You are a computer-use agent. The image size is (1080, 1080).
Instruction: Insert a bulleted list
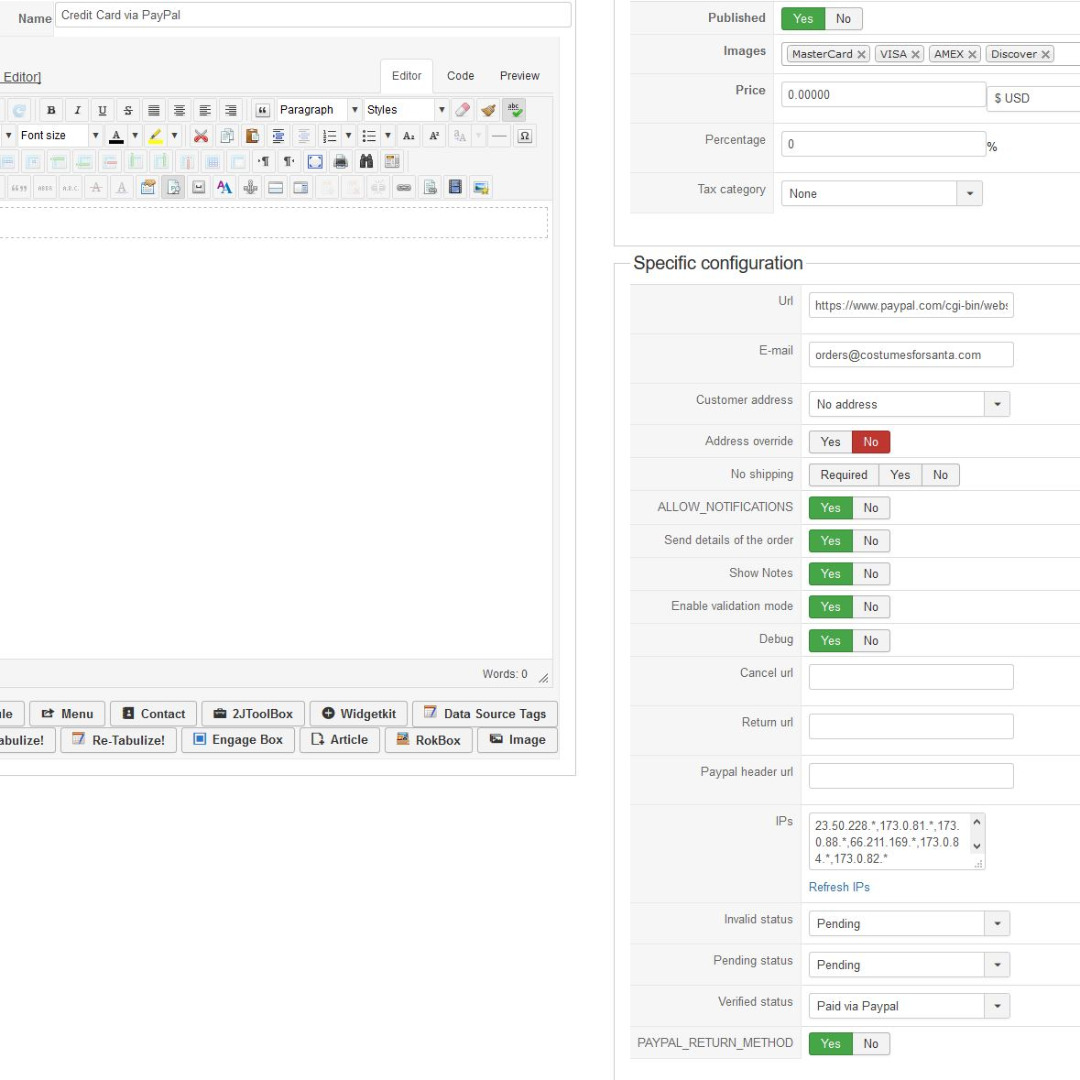pyautogui.click(x=369, y=136)
